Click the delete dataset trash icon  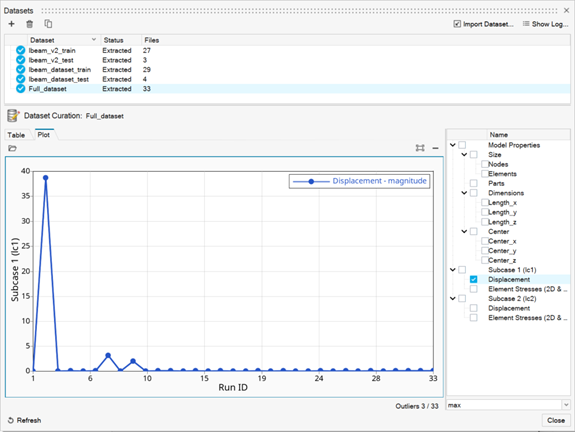[30, 24]
